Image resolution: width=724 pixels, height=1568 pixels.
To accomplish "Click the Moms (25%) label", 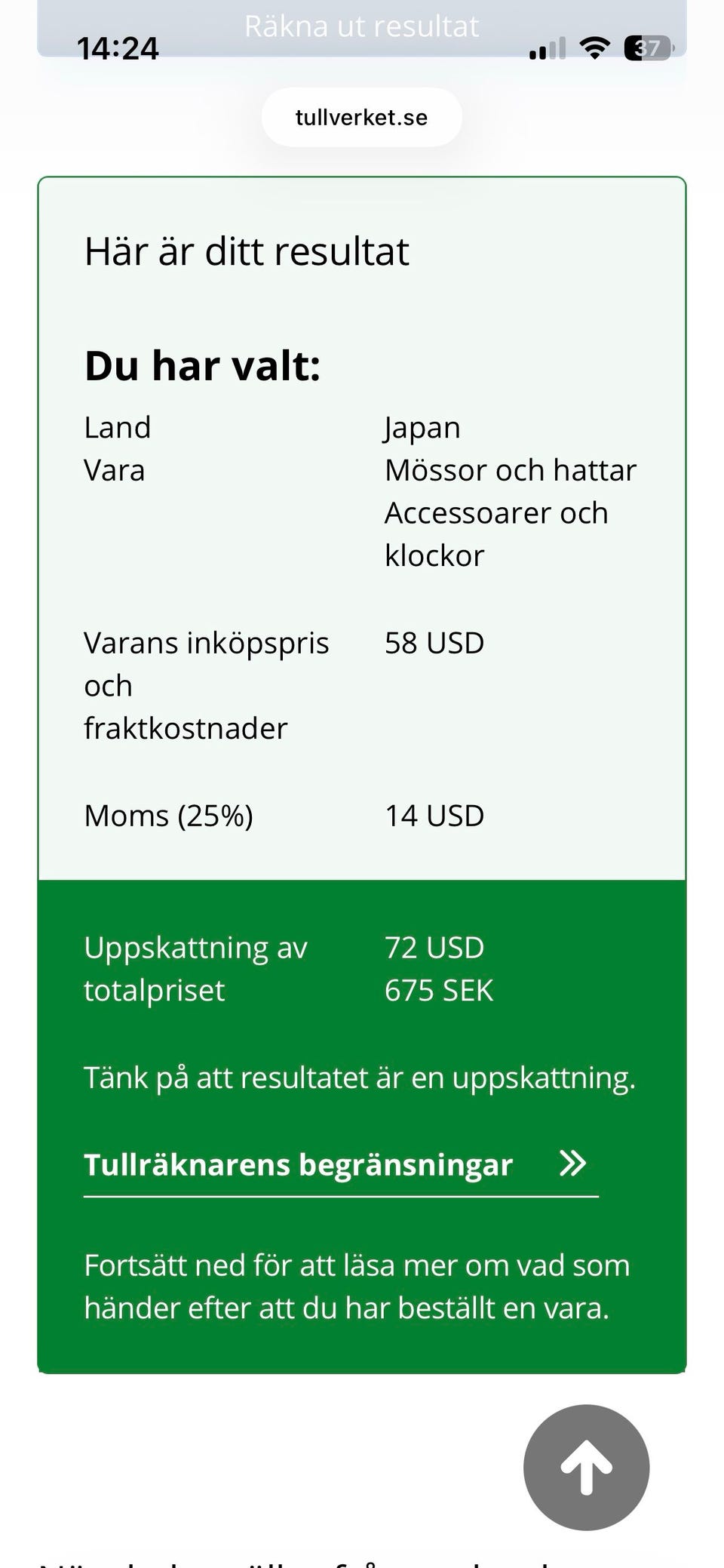I will (168, 816).
